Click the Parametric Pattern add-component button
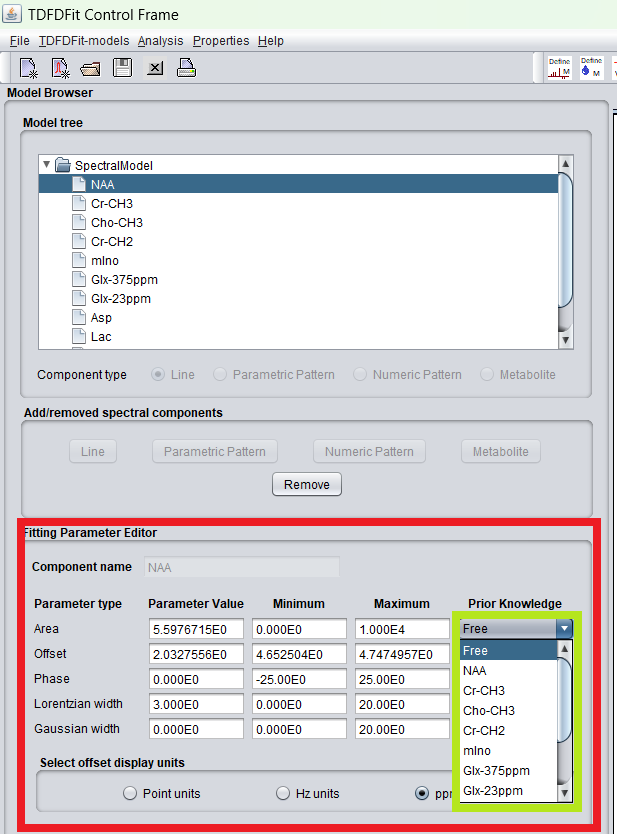 [215, 452]
